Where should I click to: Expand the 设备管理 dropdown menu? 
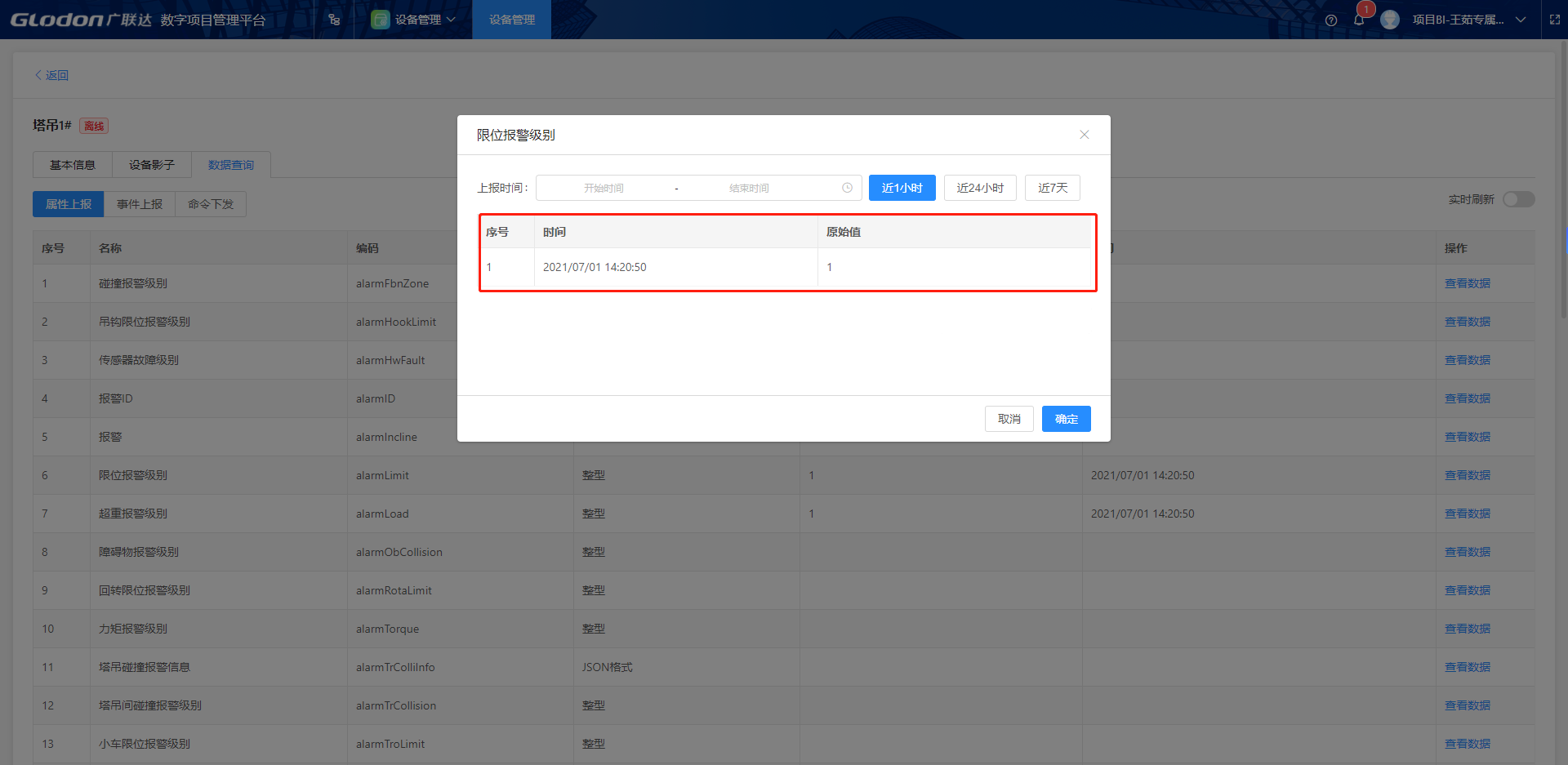coord(451,20)
